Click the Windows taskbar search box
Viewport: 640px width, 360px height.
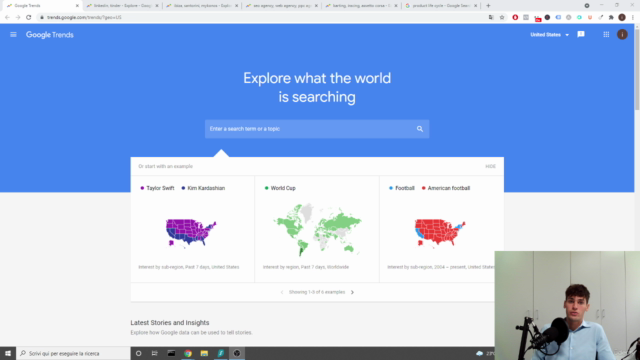[x=73, y=353]
